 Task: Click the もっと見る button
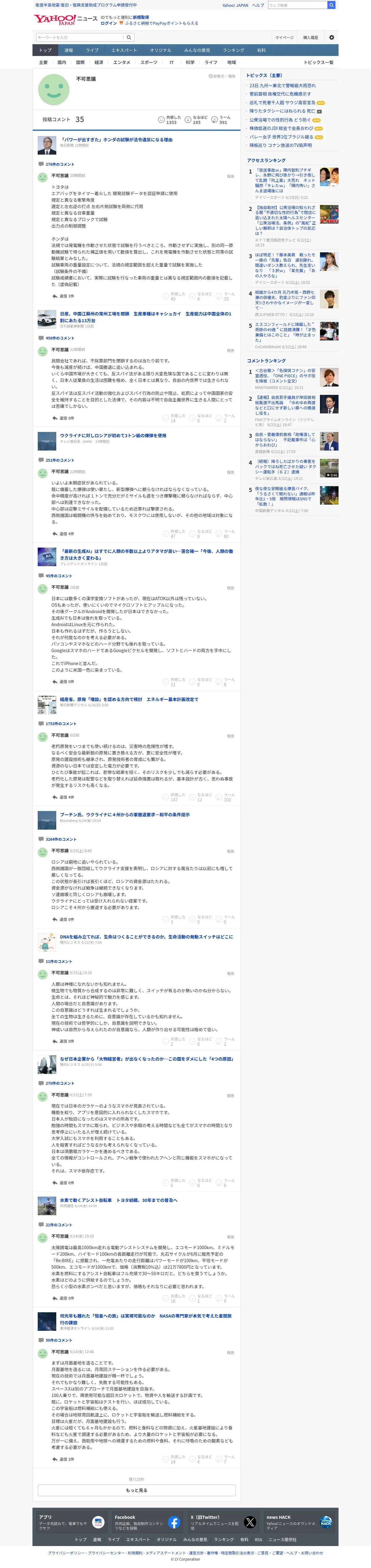click(x=136, y=1490)
